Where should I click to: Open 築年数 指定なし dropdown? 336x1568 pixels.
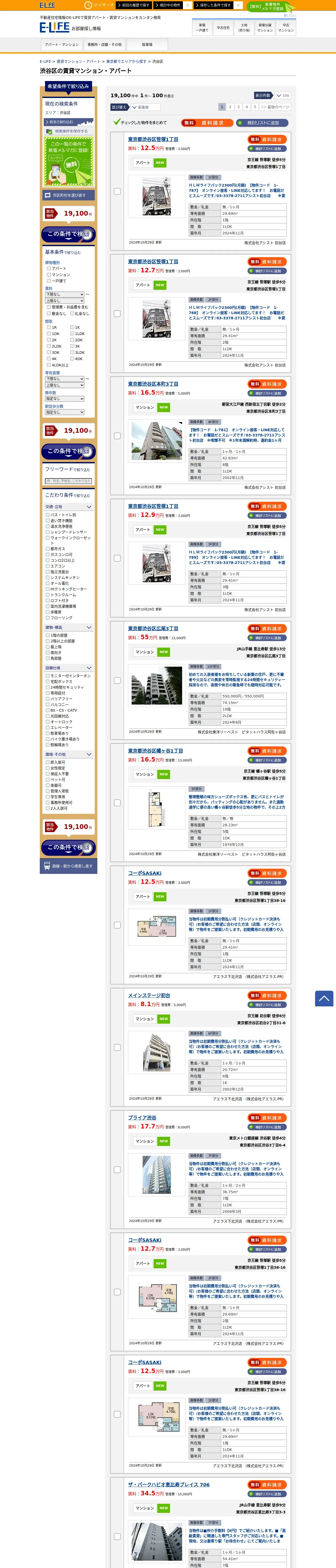[x=65, y=399]
